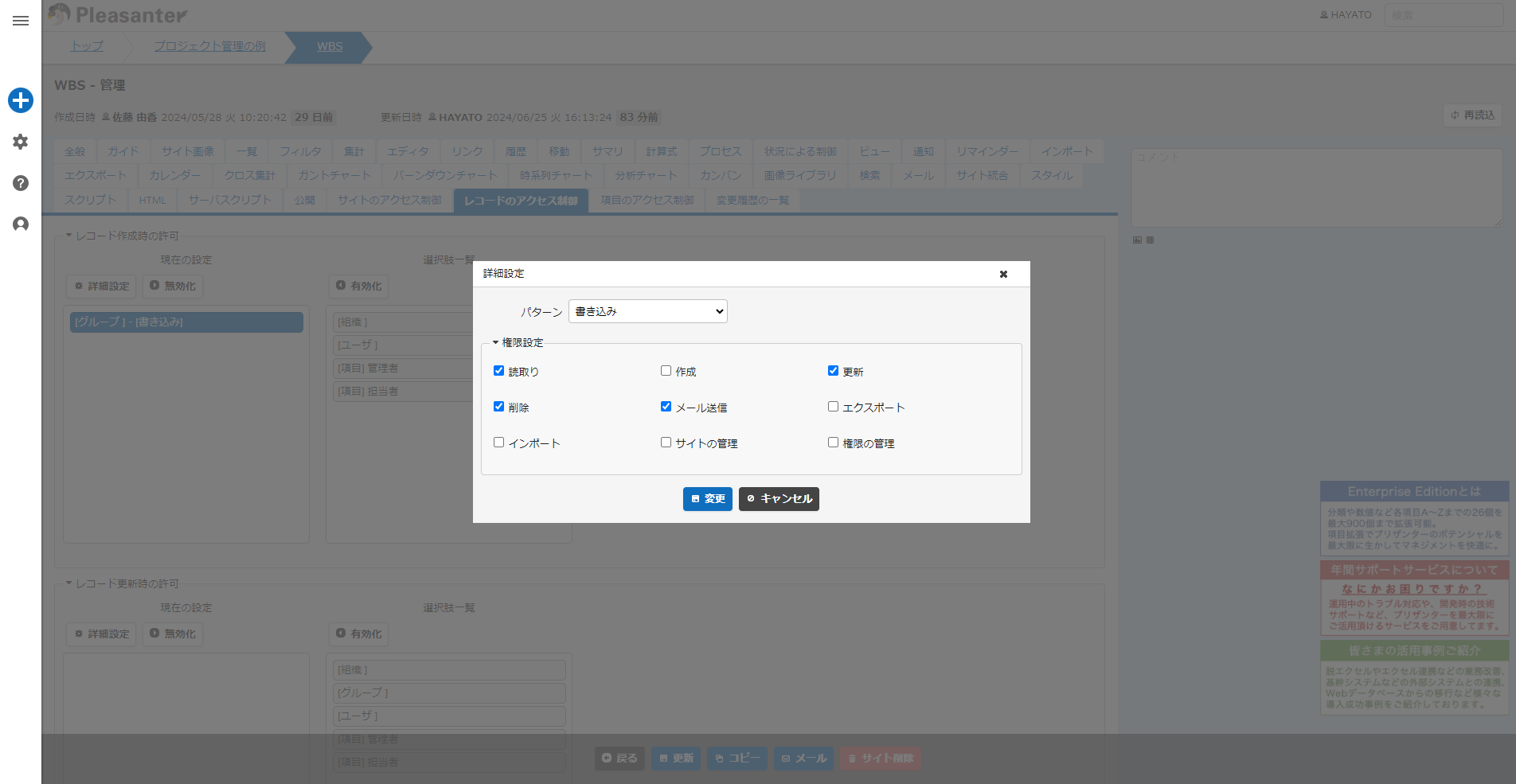
Task: Collapse the レコード作成時の許可 section
Action: [123, 236]
